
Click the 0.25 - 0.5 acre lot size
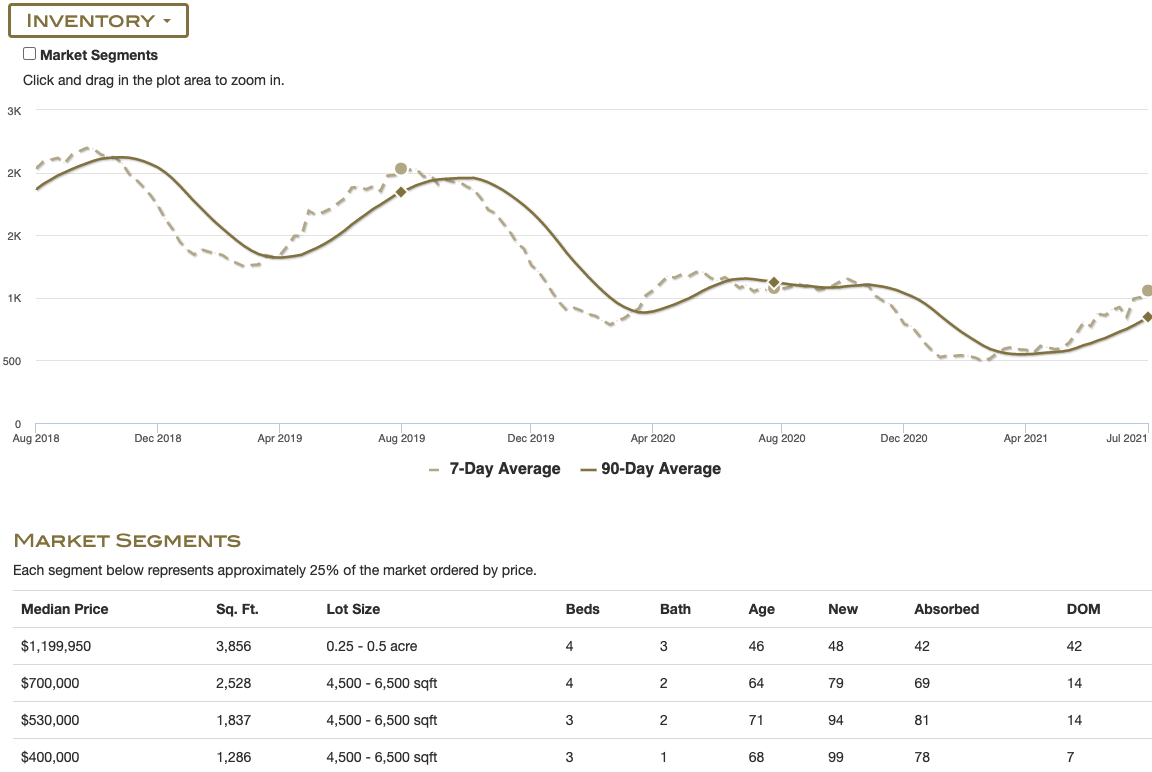pyautogui.click(x=372, y=646)
